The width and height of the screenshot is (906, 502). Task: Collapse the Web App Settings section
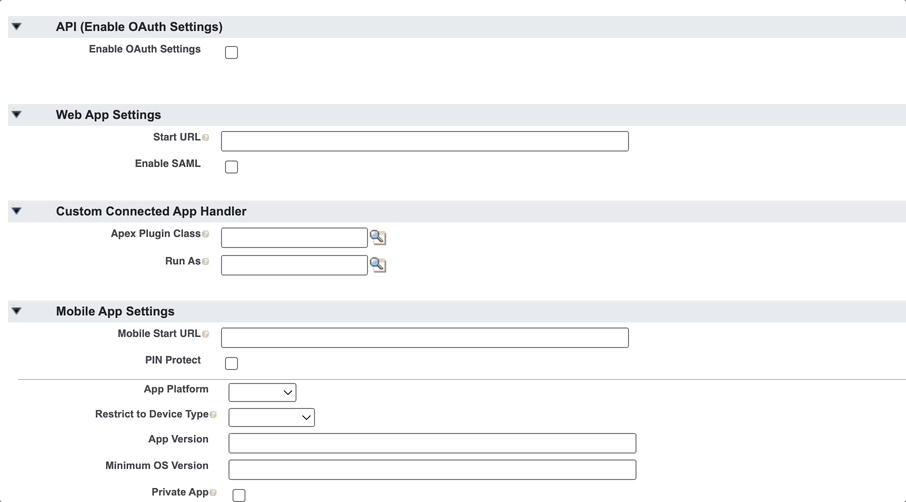tap(17, 115)
